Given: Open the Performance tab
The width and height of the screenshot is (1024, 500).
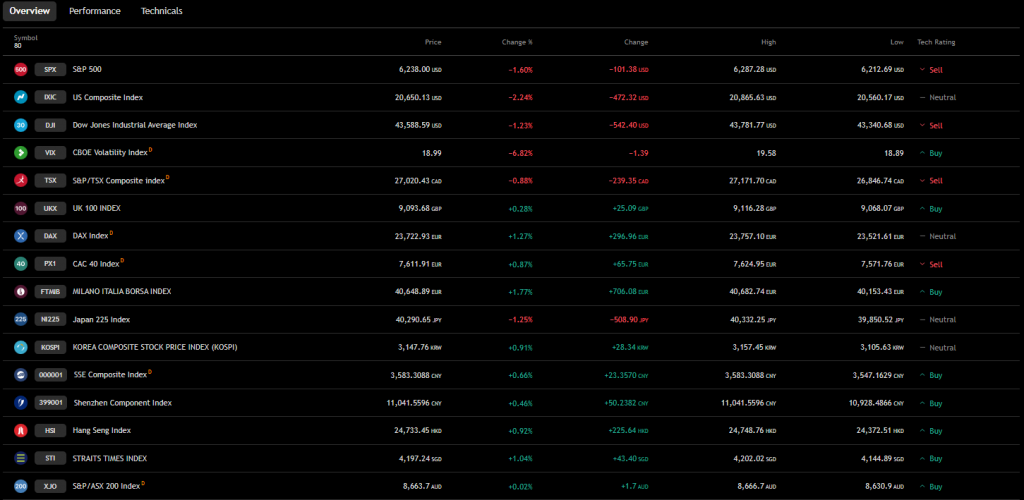Looking at the screenshot, I should [x=95, y=11].
